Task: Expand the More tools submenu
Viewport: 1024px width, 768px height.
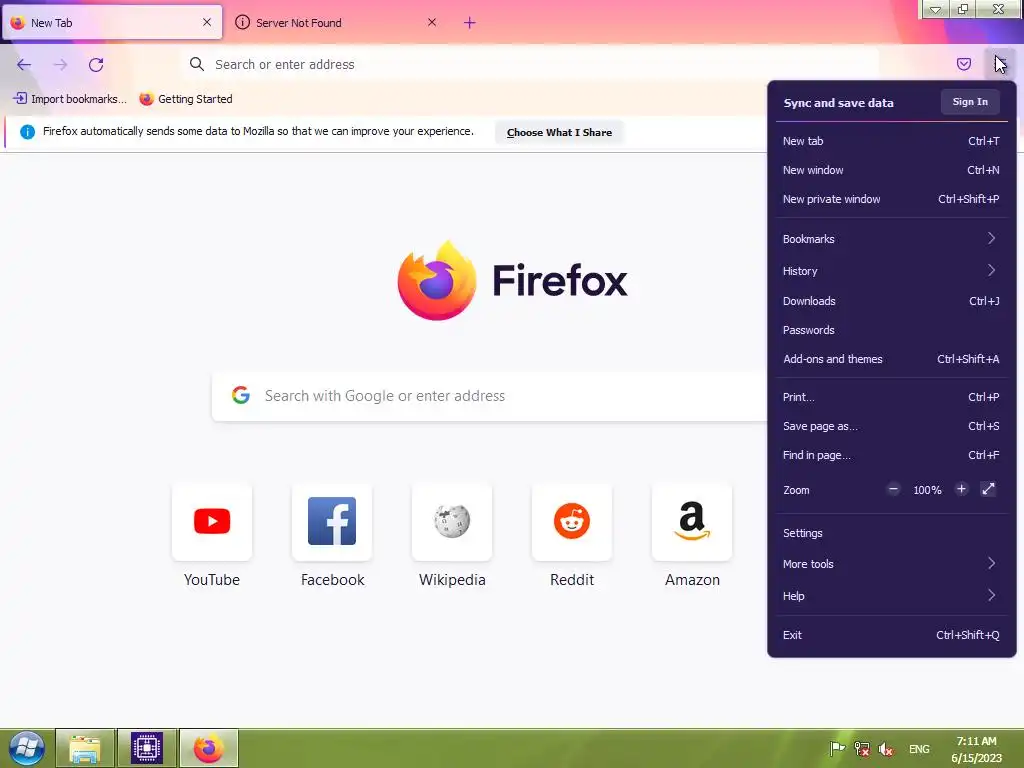Action: [x=891, y=564]
